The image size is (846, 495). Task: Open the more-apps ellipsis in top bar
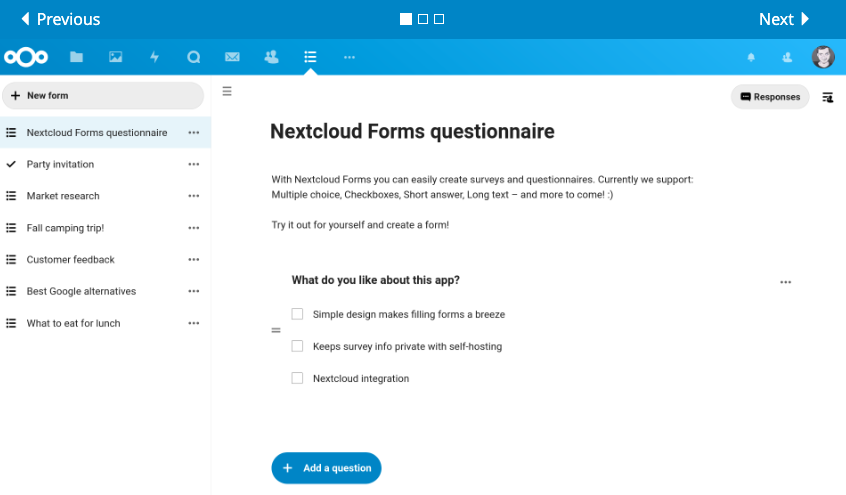coord(349,57)
